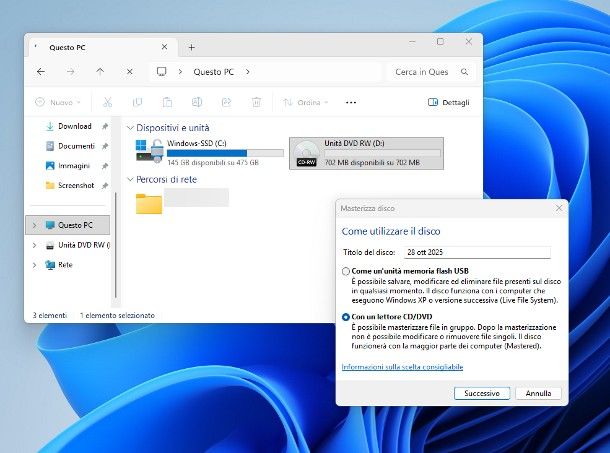Click the Delete trash icon
This screenshot has height=453, width=610.
click(x=256, y=102)
